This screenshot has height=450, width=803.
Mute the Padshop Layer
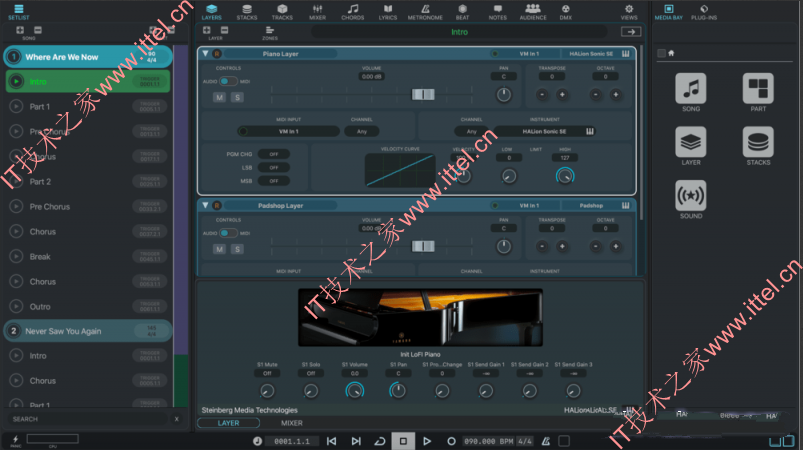219,249
